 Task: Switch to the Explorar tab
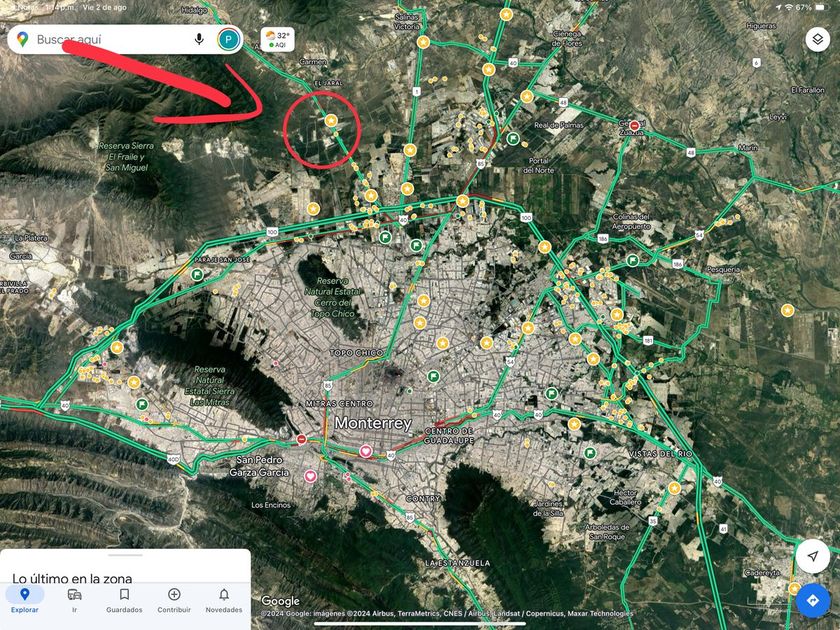click(x=25, y=600)
